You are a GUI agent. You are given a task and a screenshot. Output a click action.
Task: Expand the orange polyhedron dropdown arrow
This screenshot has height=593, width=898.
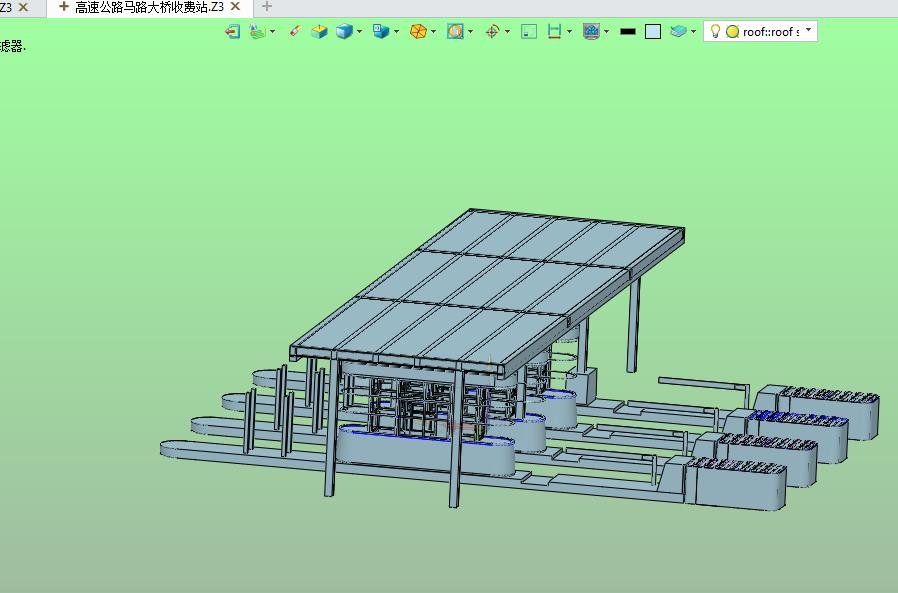[434, 31]
